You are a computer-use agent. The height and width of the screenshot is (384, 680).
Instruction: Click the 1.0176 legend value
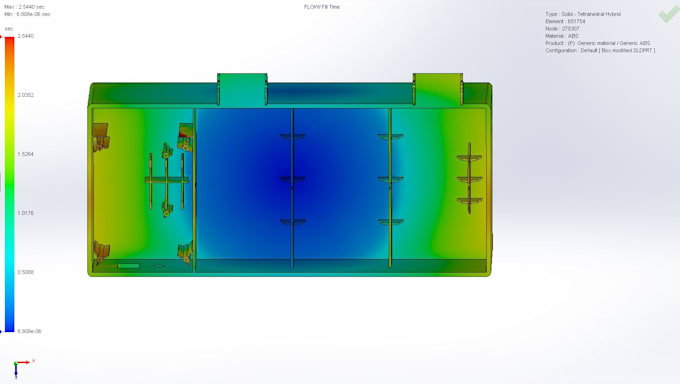(26, 213)
